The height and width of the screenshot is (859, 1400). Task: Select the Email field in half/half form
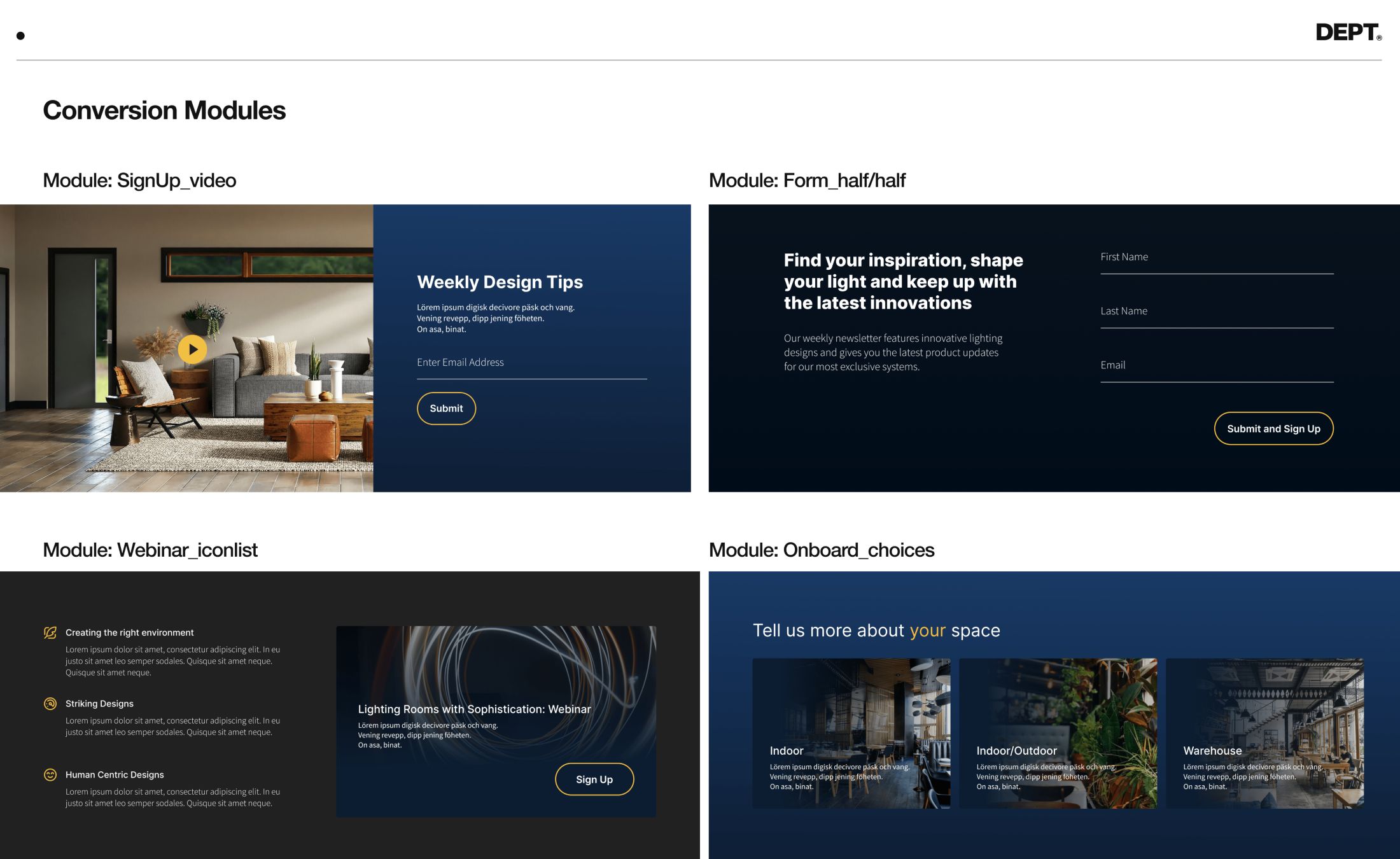[1216, 366]
